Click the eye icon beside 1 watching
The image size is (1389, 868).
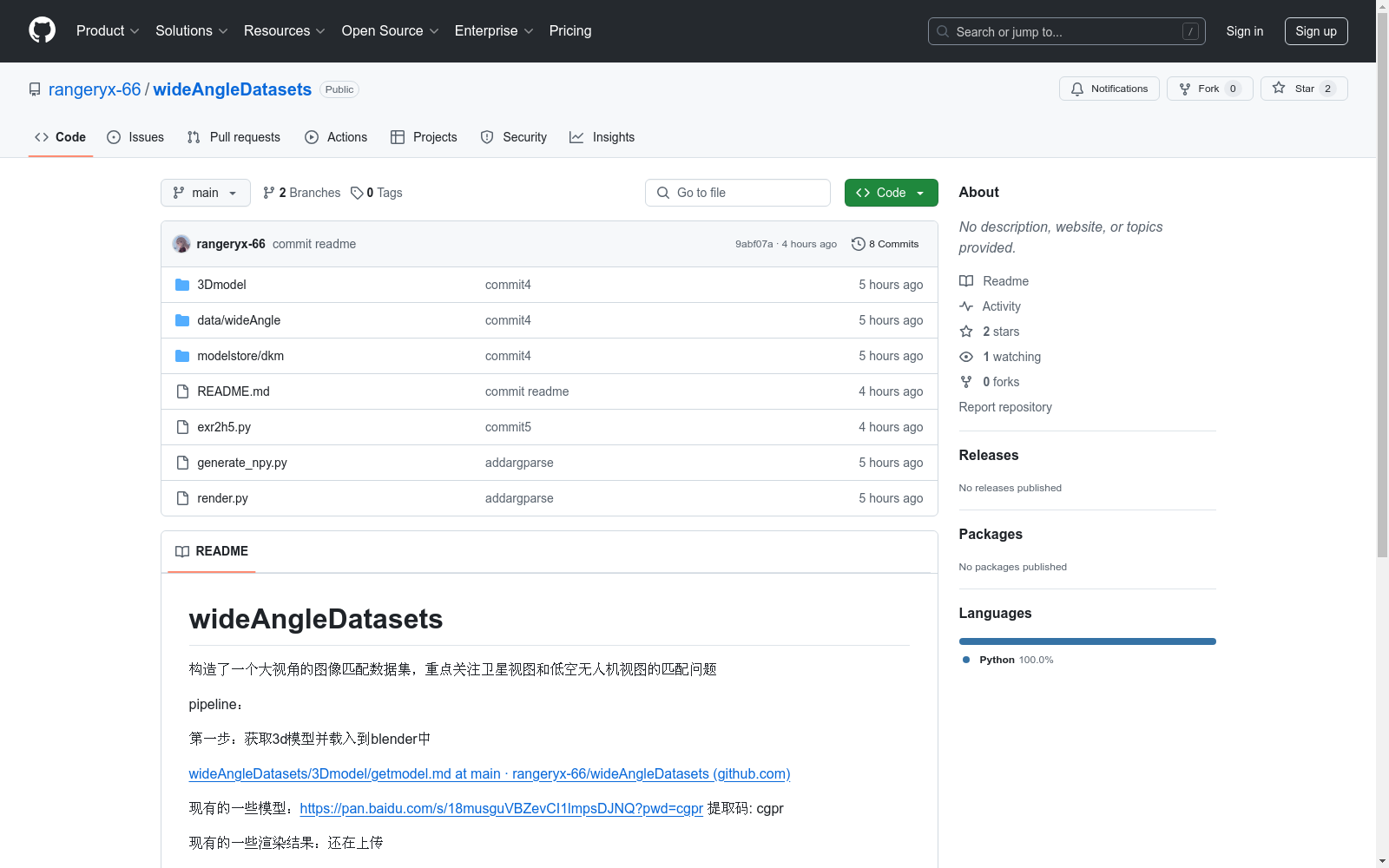click(x=966, y=357)
